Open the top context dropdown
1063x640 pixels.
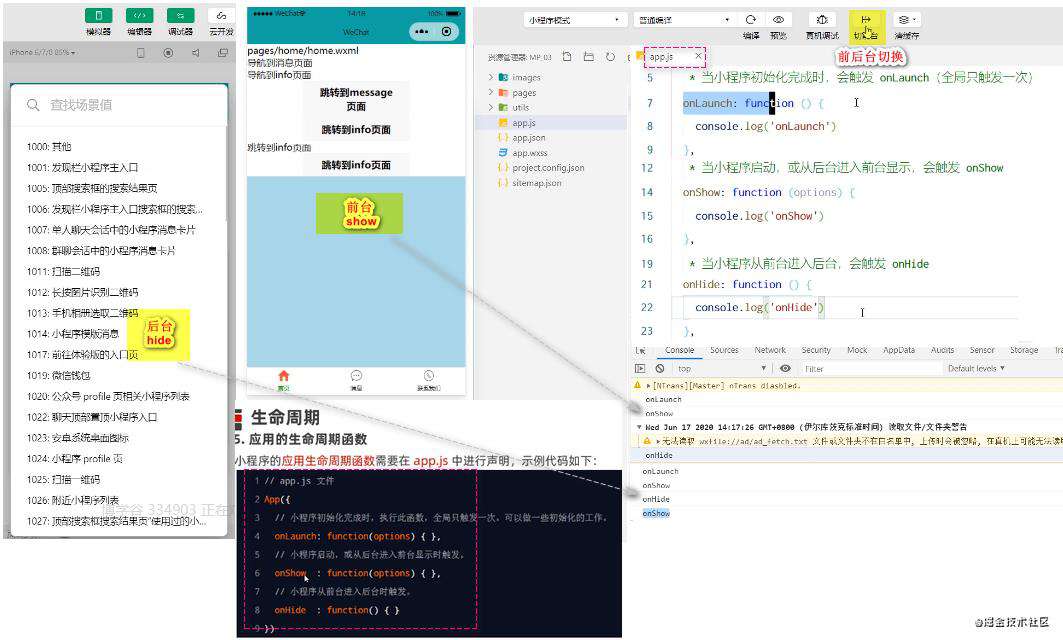tap(722, 368)
